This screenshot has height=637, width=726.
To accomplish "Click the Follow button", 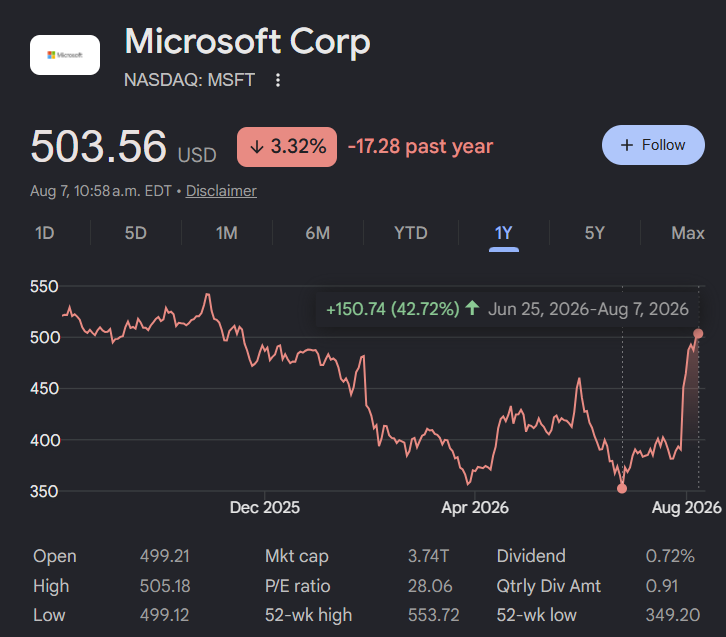I will (x=653, y=145).
